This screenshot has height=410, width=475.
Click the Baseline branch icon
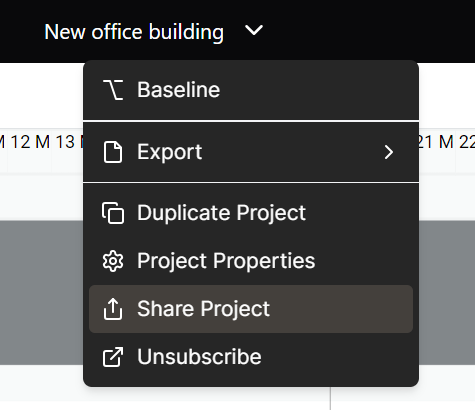113,90
